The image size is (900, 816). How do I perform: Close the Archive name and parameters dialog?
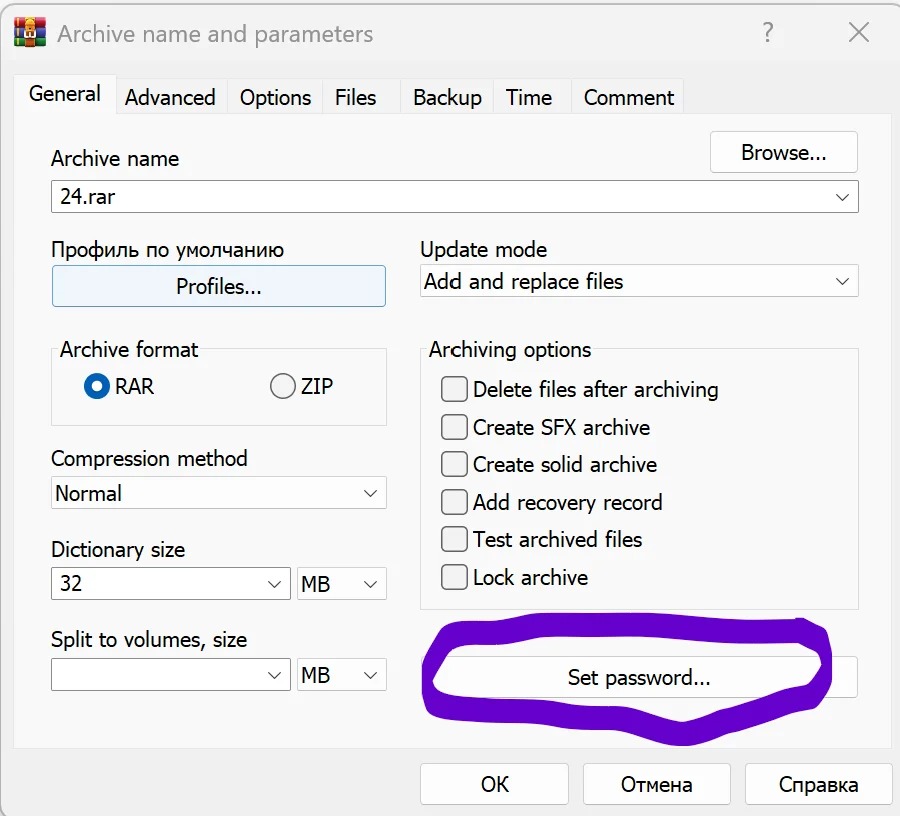[x=859, y=33]
